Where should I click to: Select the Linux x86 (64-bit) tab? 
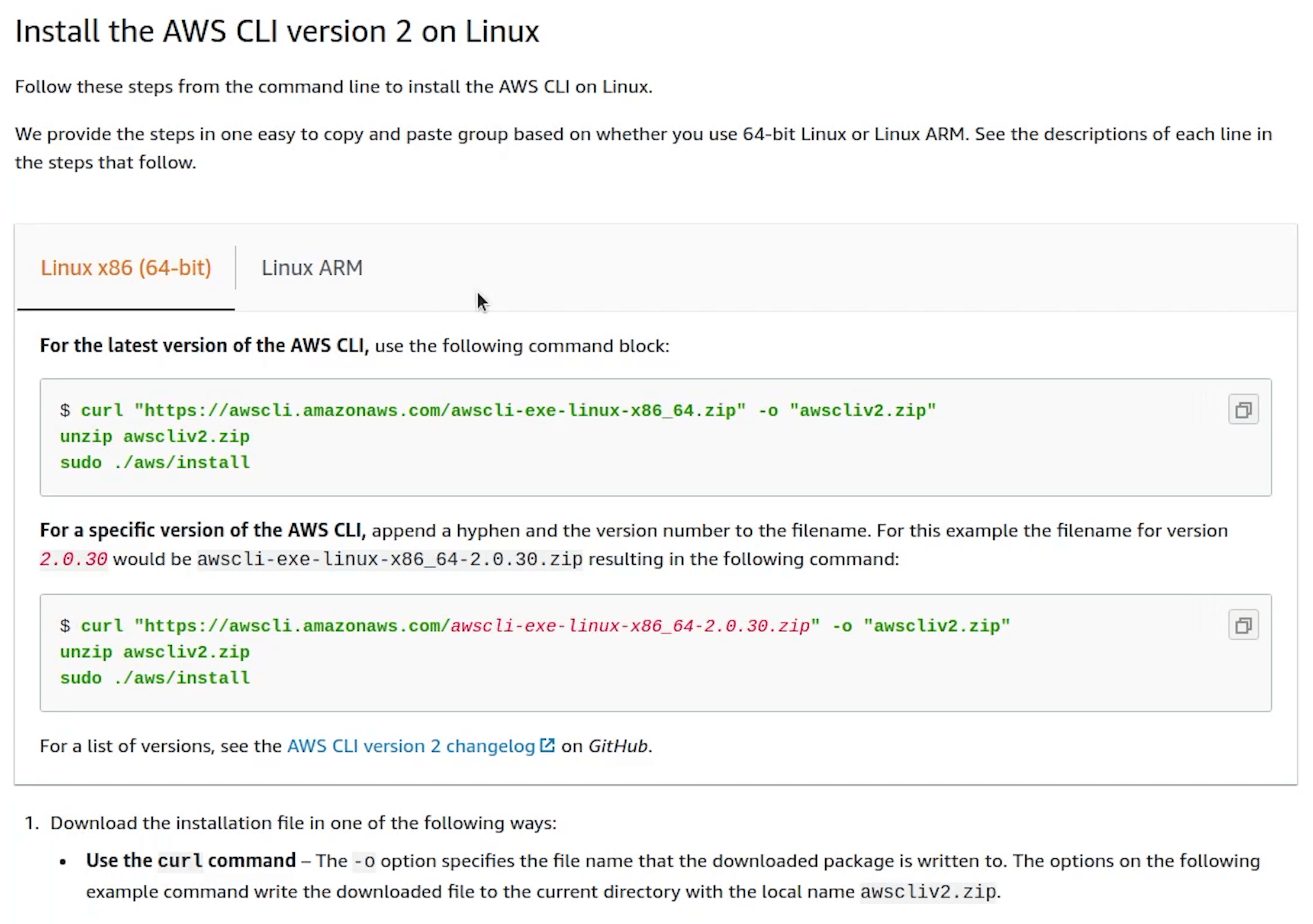click(125, 268)
